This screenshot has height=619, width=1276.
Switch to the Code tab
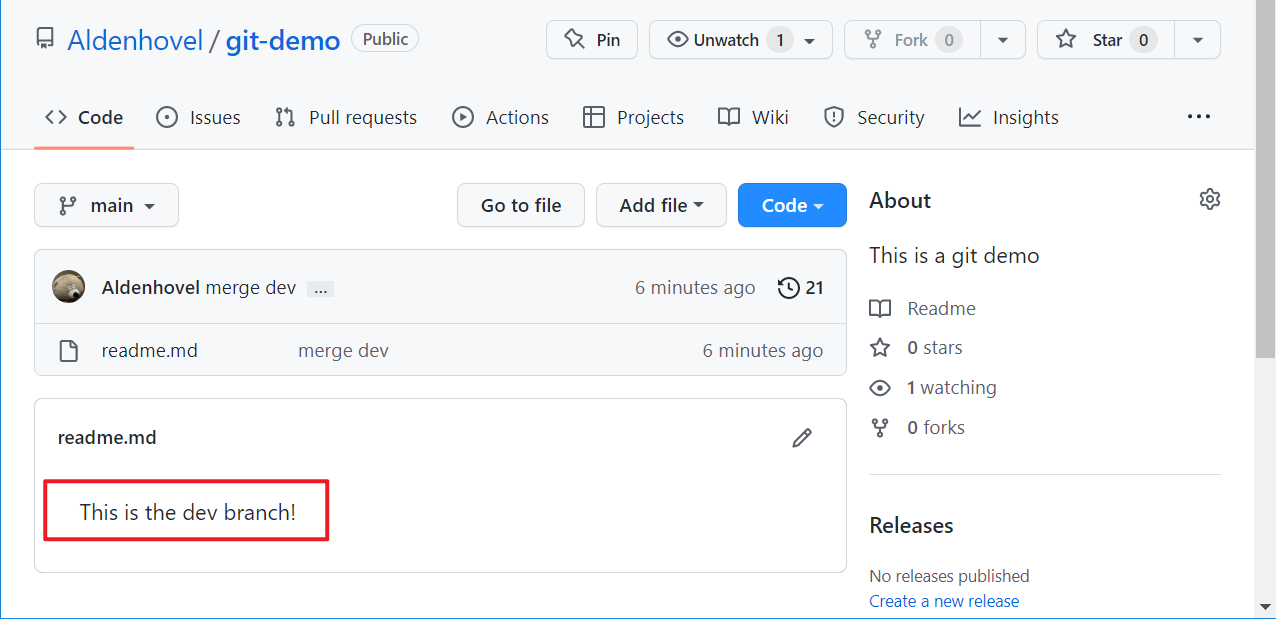pos(84,117)
